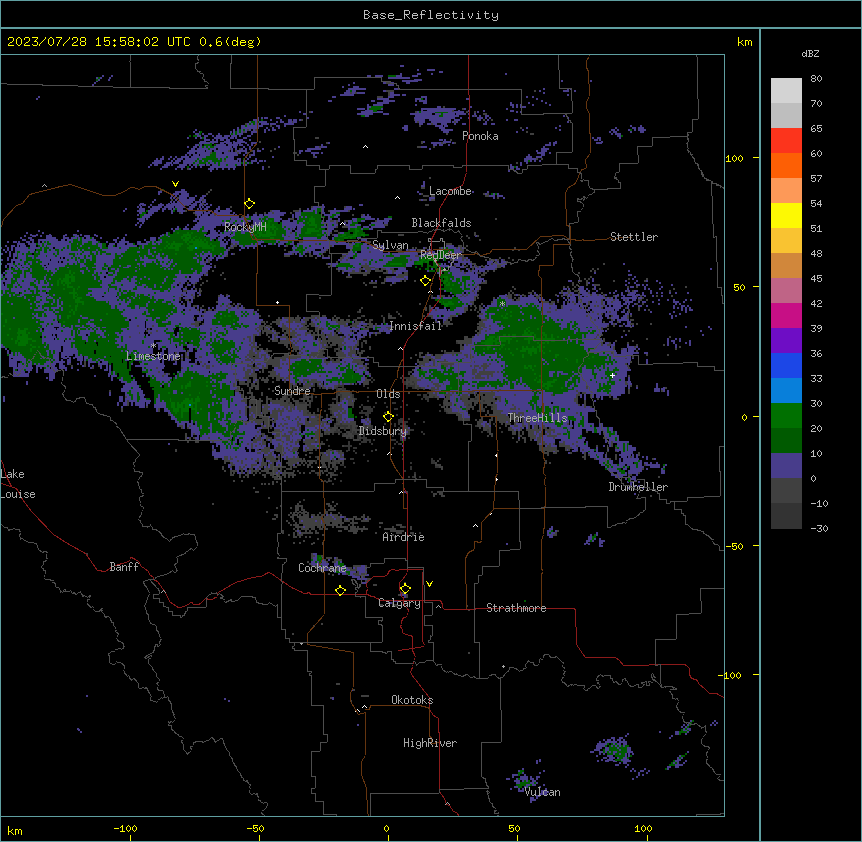Click the Blackfalds town label
Screen dimensions: 862x842
(441, 223)
